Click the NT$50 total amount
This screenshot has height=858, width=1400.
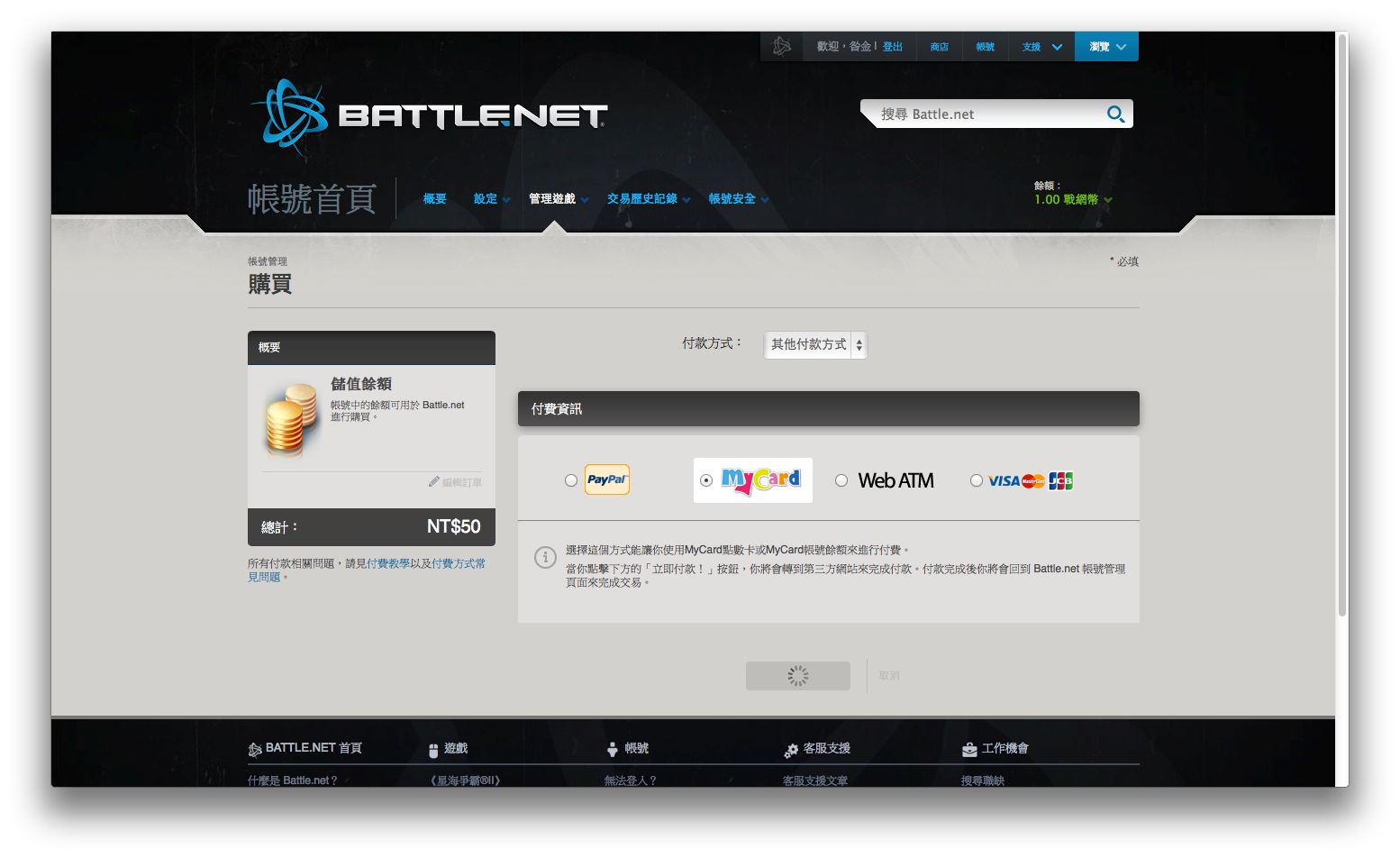454,527
